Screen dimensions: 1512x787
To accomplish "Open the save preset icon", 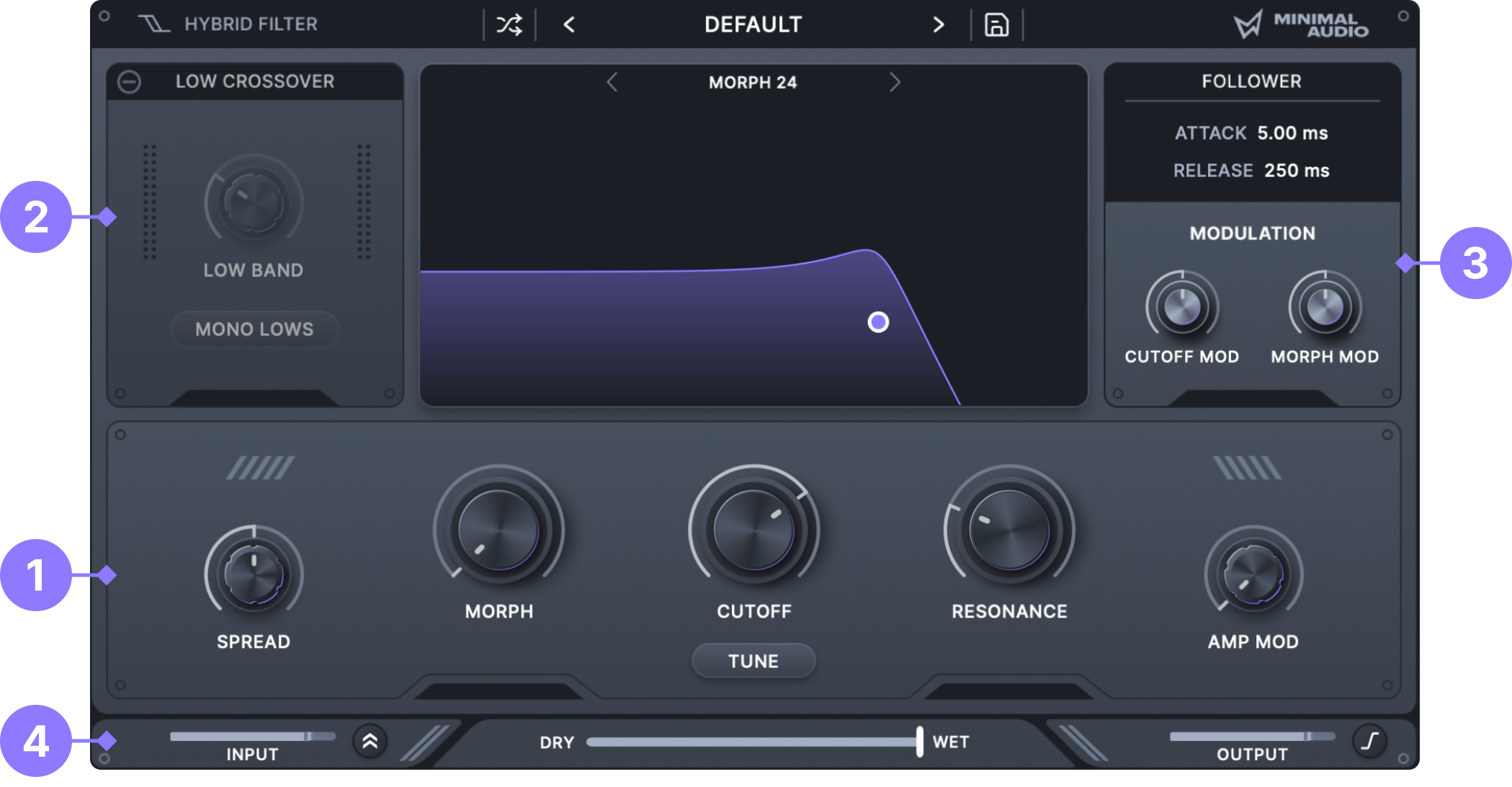I will [996, 24].
